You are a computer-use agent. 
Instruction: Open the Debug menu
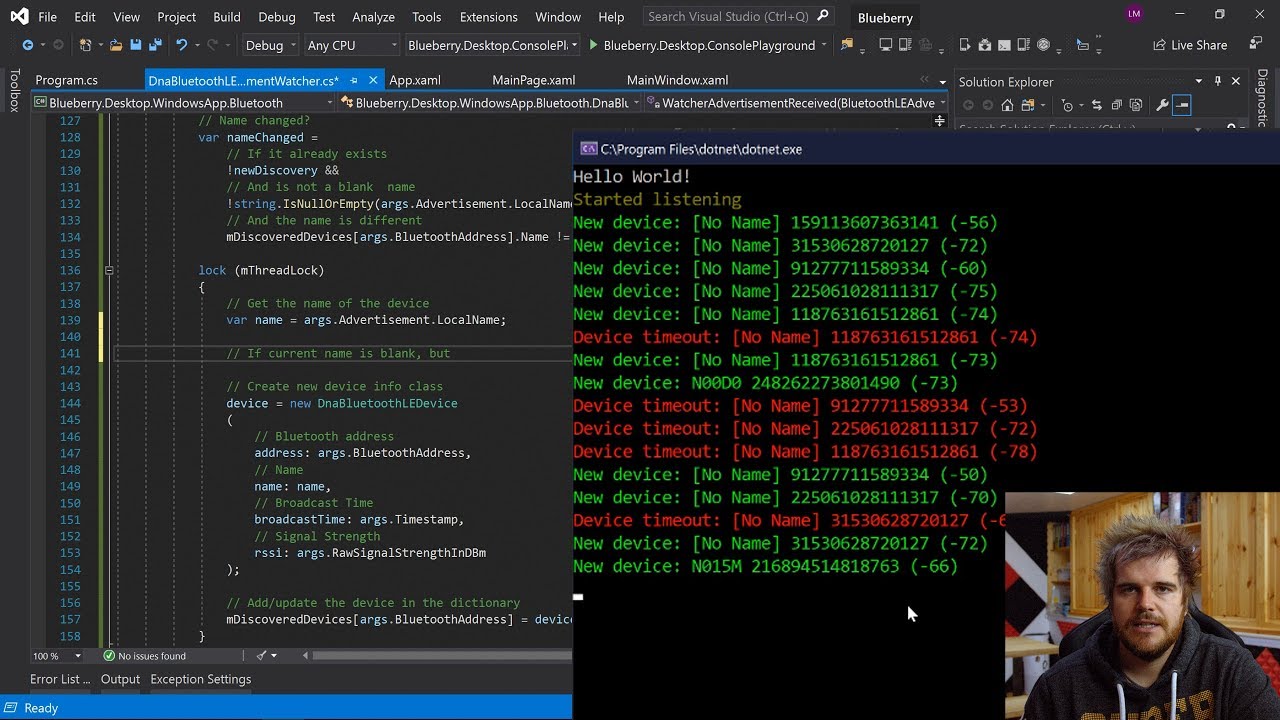tap(277, 17)
